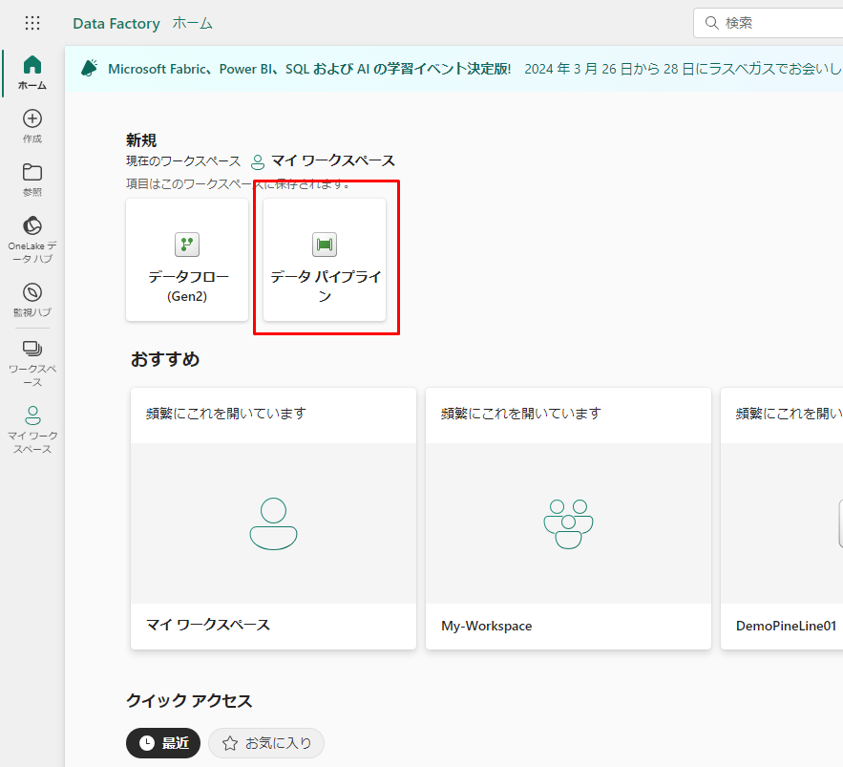Viewport: 843px width, 767px height.
Task: Open the ワークスペース list icon
Action: (32, 362)
